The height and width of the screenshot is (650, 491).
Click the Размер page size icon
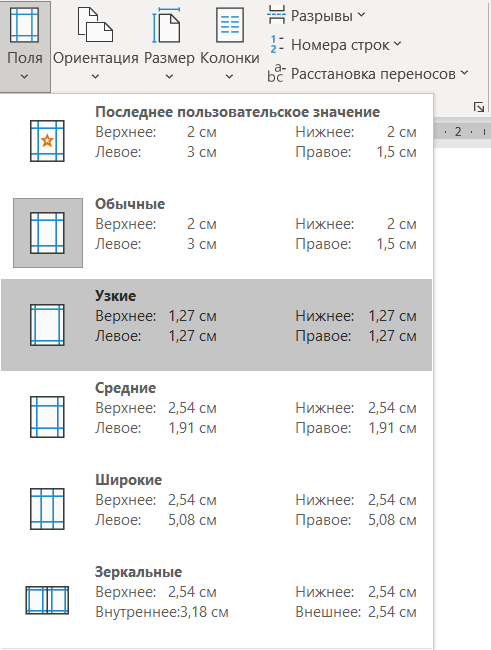point(166,25)
